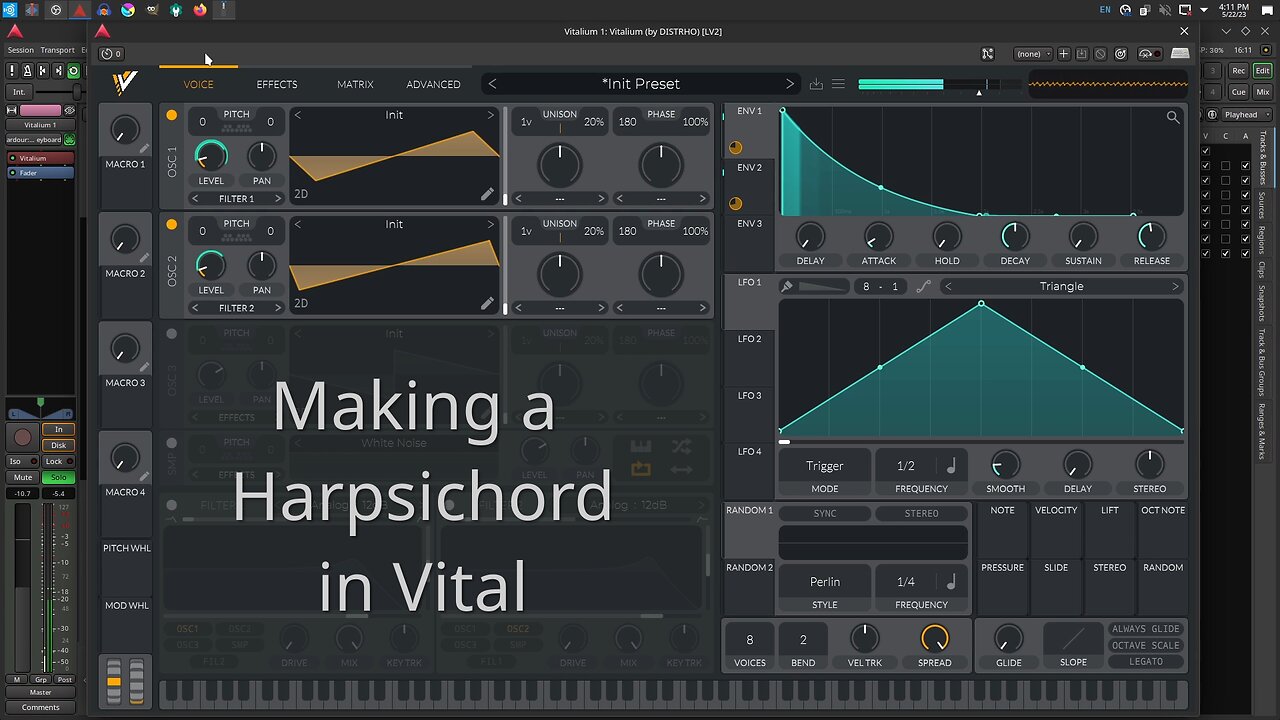Show plugin pin connections icon

[x=987, y=54]
